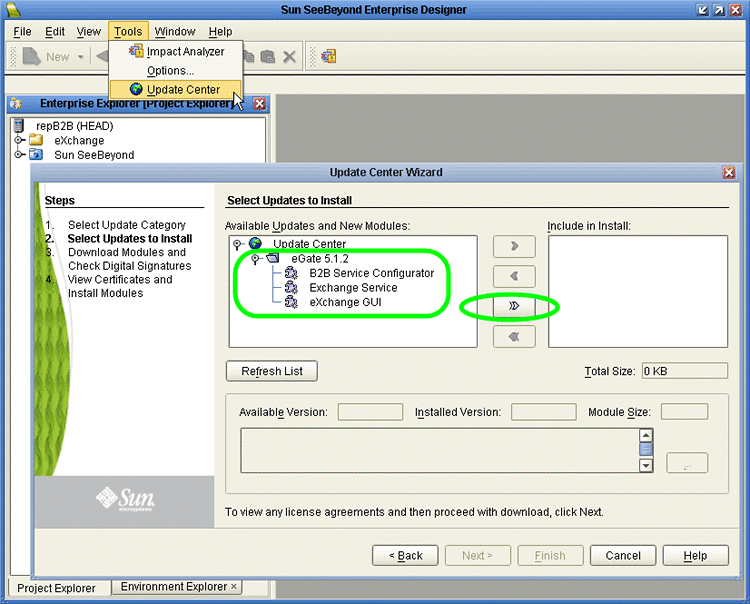Close the Tools menu

pyautogui.click(x=128, y=32)
